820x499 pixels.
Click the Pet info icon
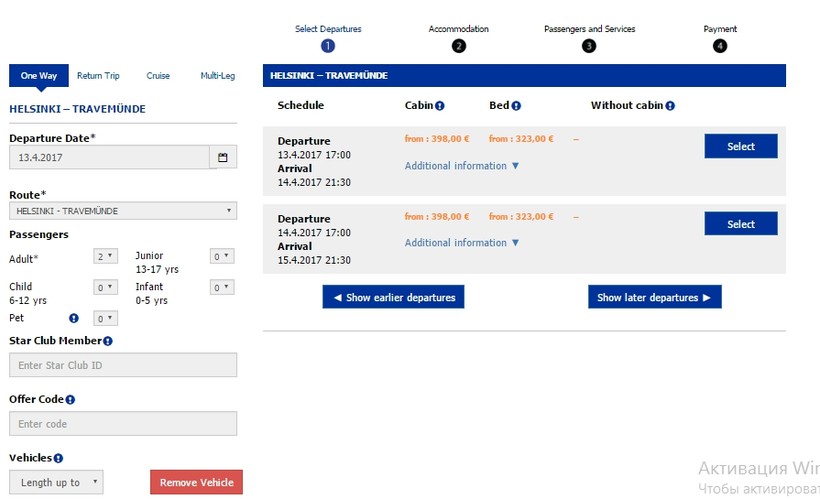74,319
